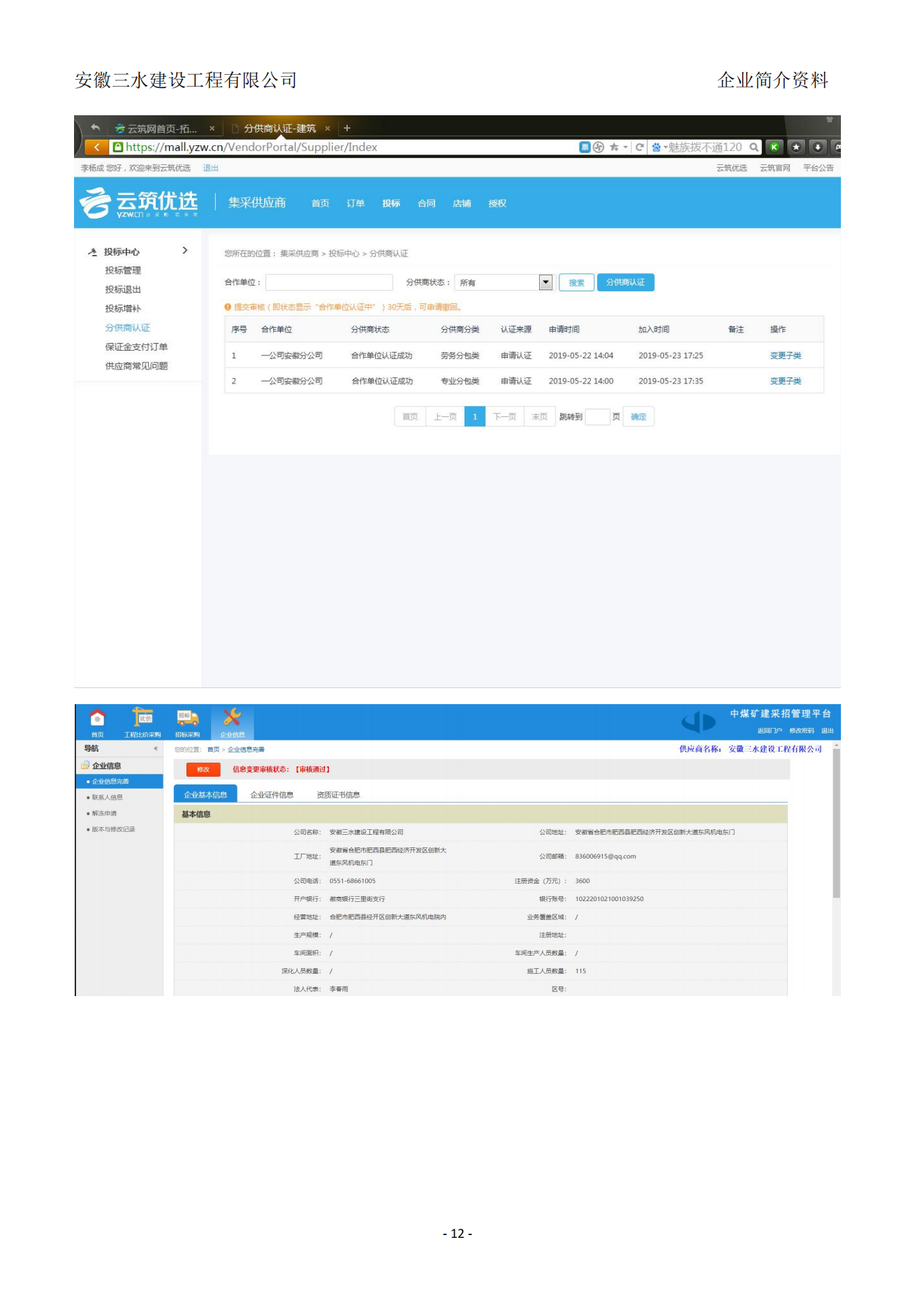924x1307 pixels.
Task: Open 云筑优选 link in the top bar
Action: pyautogui.click(x=732, y=168)
